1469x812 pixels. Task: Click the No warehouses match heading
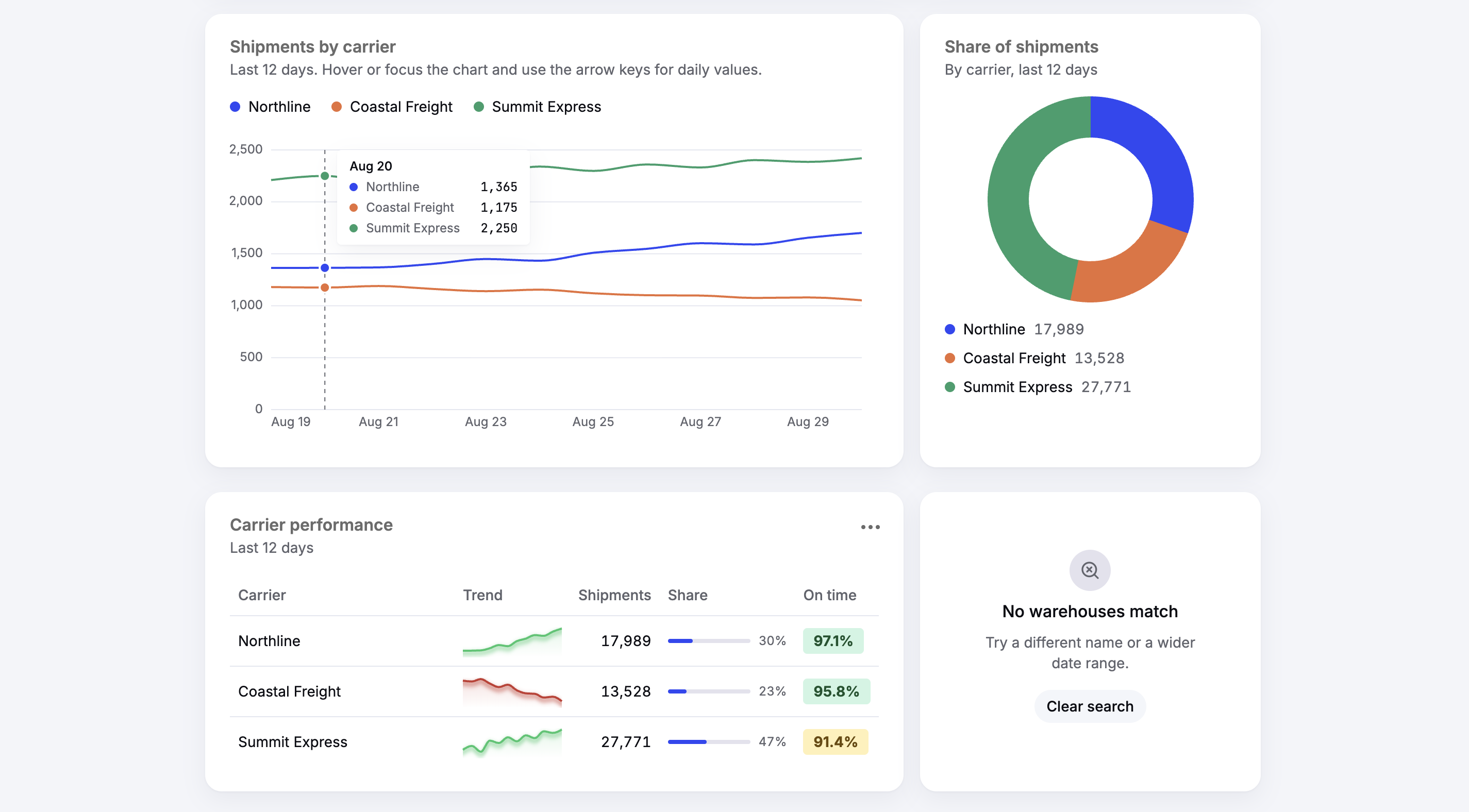[1090, 611]
